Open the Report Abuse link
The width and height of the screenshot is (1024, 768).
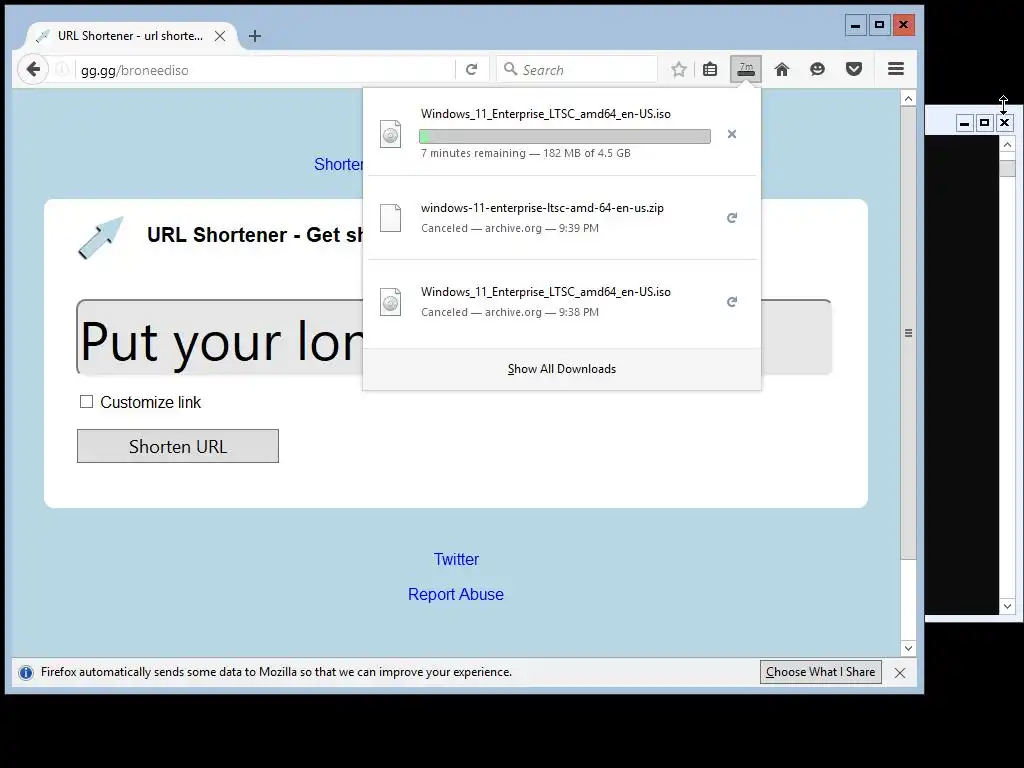pos(456,594)
